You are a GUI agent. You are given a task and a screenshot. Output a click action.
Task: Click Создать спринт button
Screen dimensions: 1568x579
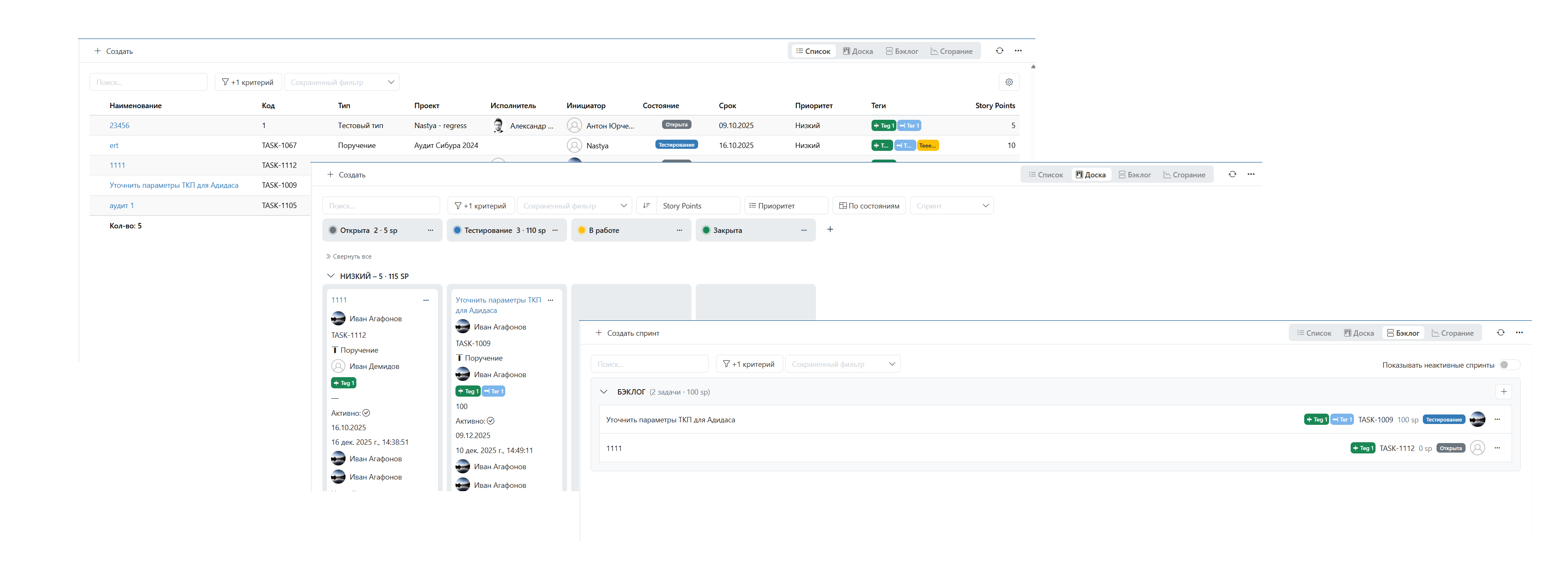point(627,333)
